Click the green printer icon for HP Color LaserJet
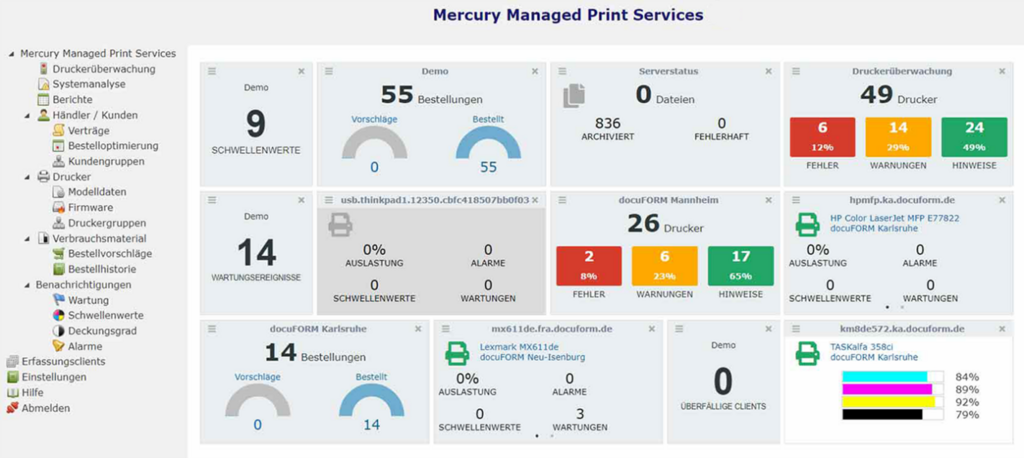This screenshot has height=458, width=1024. point(806,224)
